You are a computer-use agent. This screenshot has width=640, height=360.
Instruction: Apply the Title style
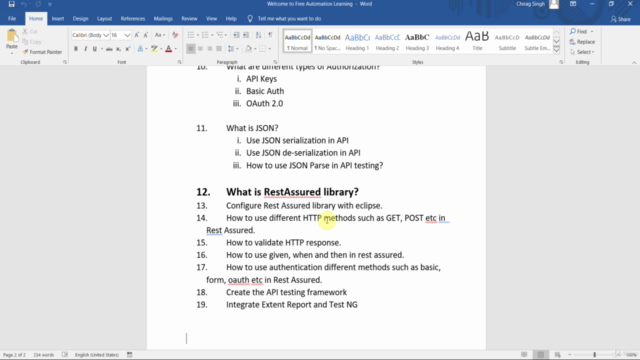tap(477, 41)
